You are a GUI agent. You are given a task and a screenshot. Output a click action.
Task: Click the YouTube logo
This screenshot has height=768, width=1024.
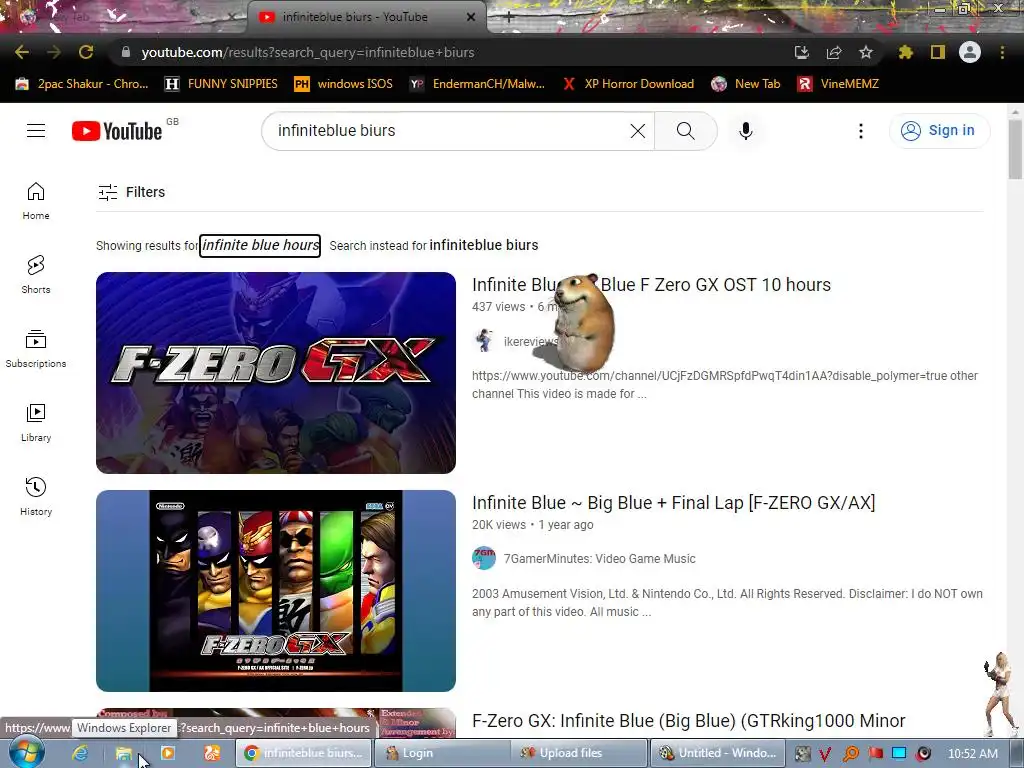click(117, 131)
